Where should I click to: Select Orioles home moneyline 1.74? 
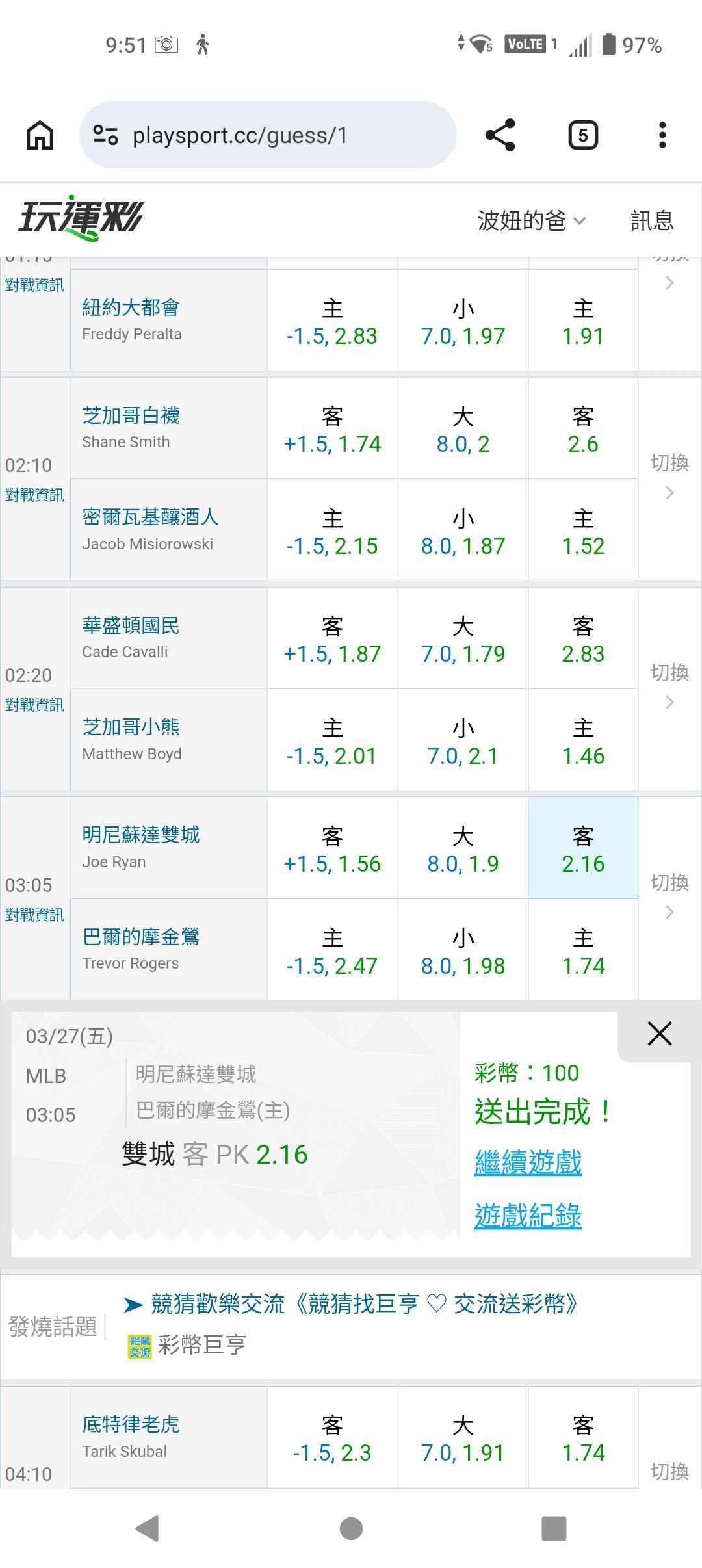click(x=583, y=950)
